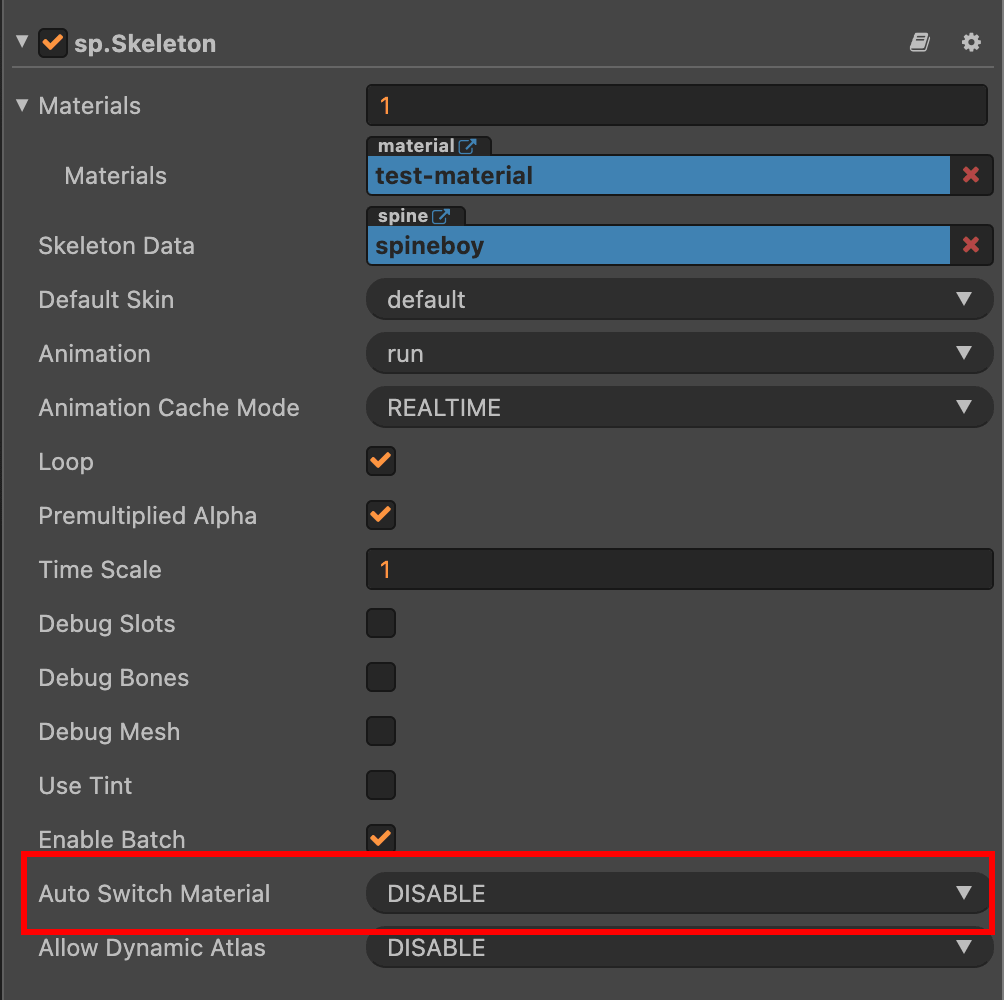The width and height of the screenshot is (1004, 1000).
Task: Click the Skeleton Data label
Action: click(x=117, y=246)
